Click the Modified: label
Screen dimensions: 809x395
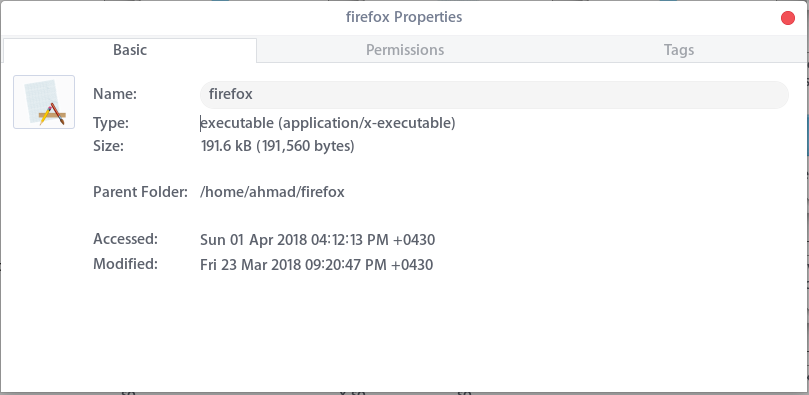click(125, 264)
